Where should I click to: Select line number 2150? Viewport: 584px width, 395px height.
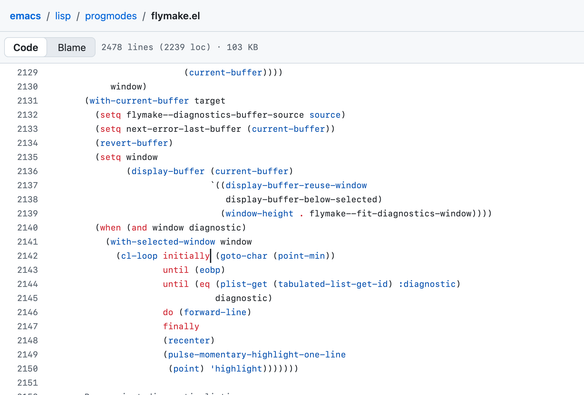[x=28, y=369]
